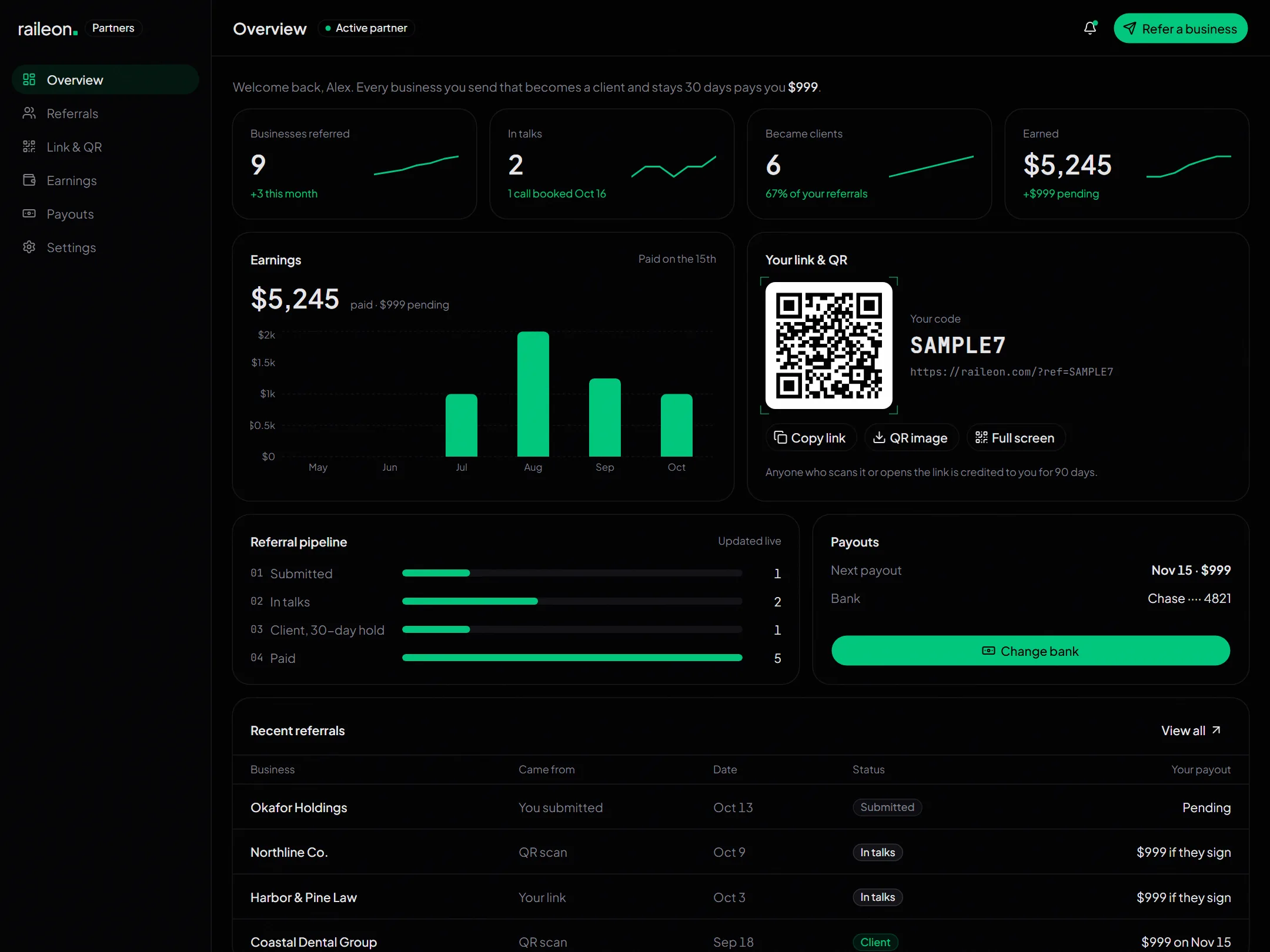Click the Oct earnings bar in chart
Image resolution: width=1270 pixels, height=952 pixels.
tap(676, 425)
